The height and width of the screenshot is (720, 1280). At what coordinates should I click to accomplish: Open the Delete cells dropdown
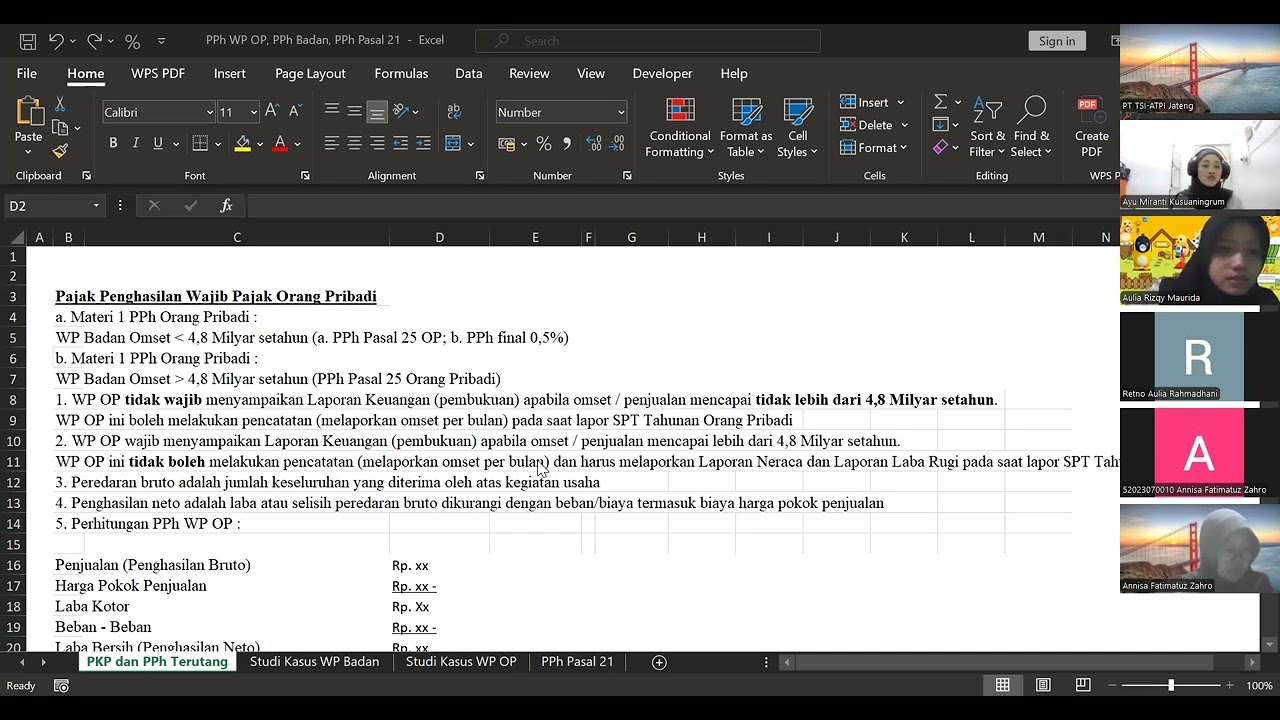(x=904, y=125)
